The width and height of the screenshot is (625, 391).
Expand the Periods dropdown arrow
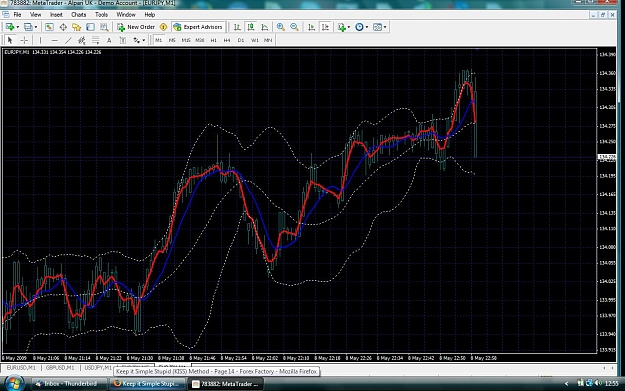click(x=367, y=27)
